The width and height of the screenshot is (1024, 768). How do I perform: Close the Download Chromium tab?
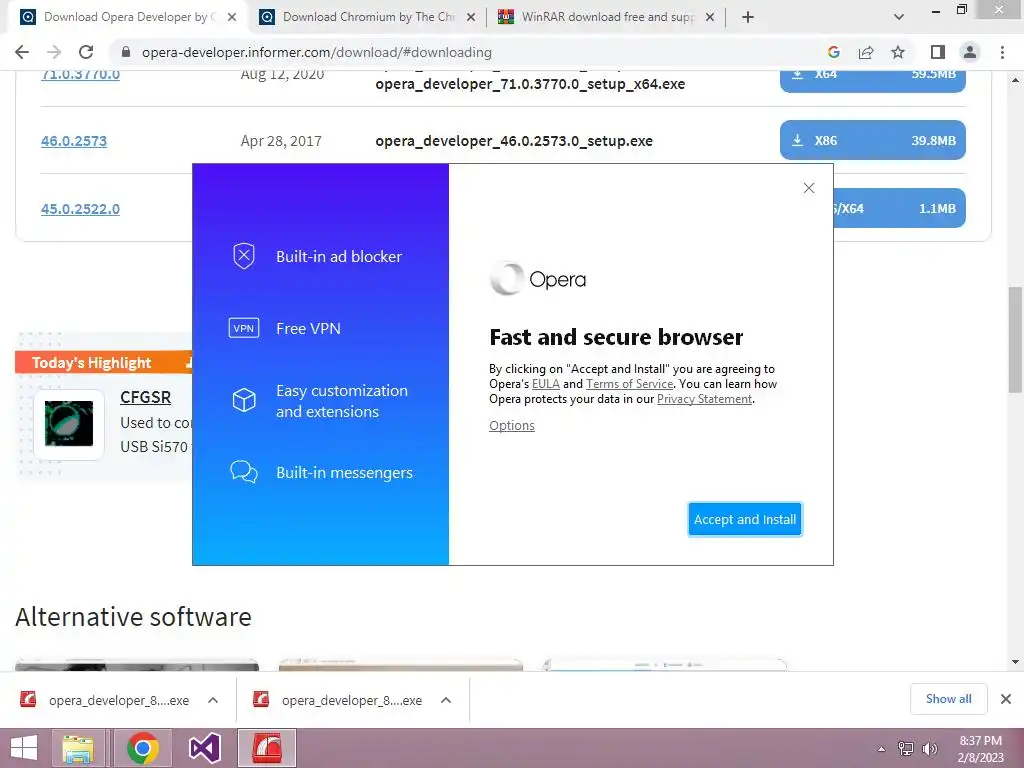[x=471, y=17]
